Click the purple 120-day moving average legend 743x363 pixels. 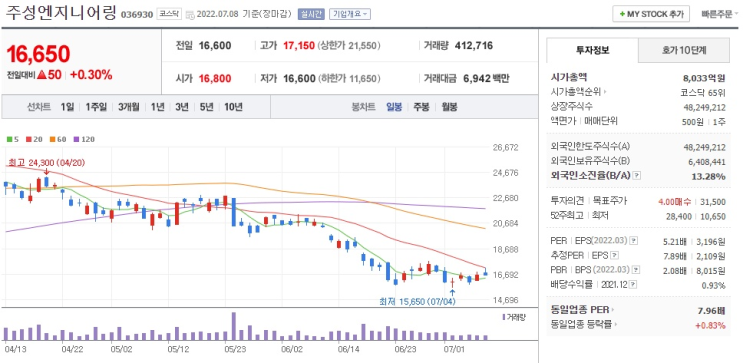click(x=84, y=139)
